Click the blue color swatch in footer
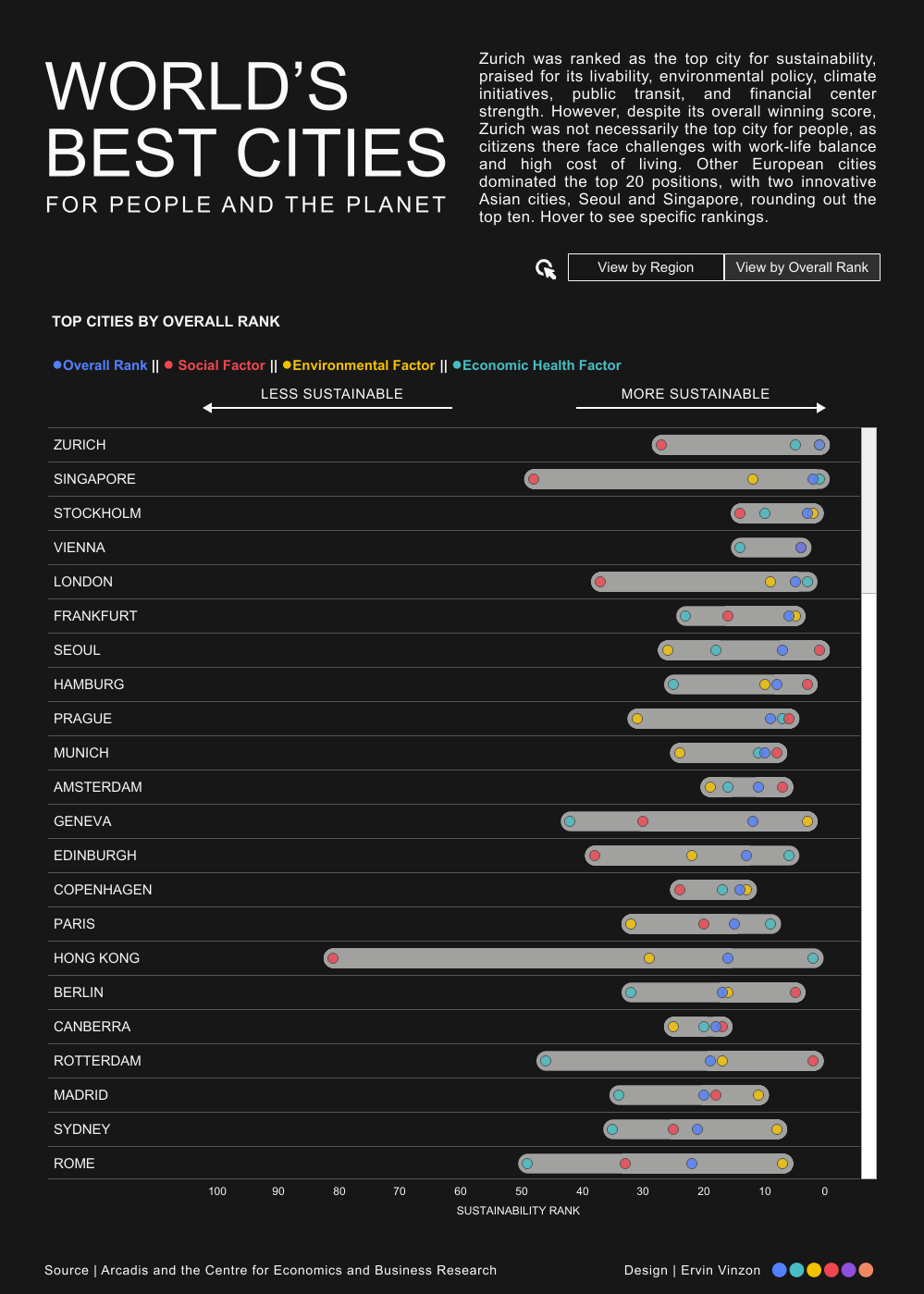Screen dimensions: 924x1294 (780, 1270)
